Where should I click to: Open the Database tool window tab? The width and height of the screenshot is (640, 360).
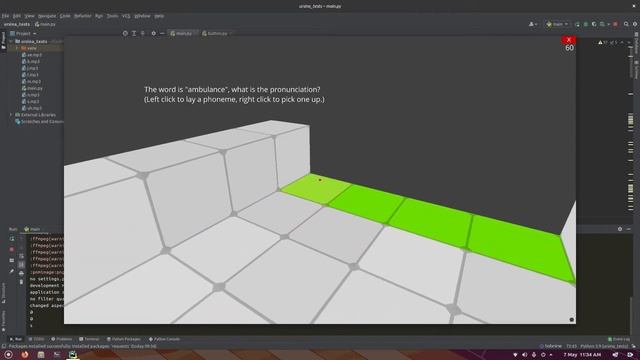(x=636, y=44)
